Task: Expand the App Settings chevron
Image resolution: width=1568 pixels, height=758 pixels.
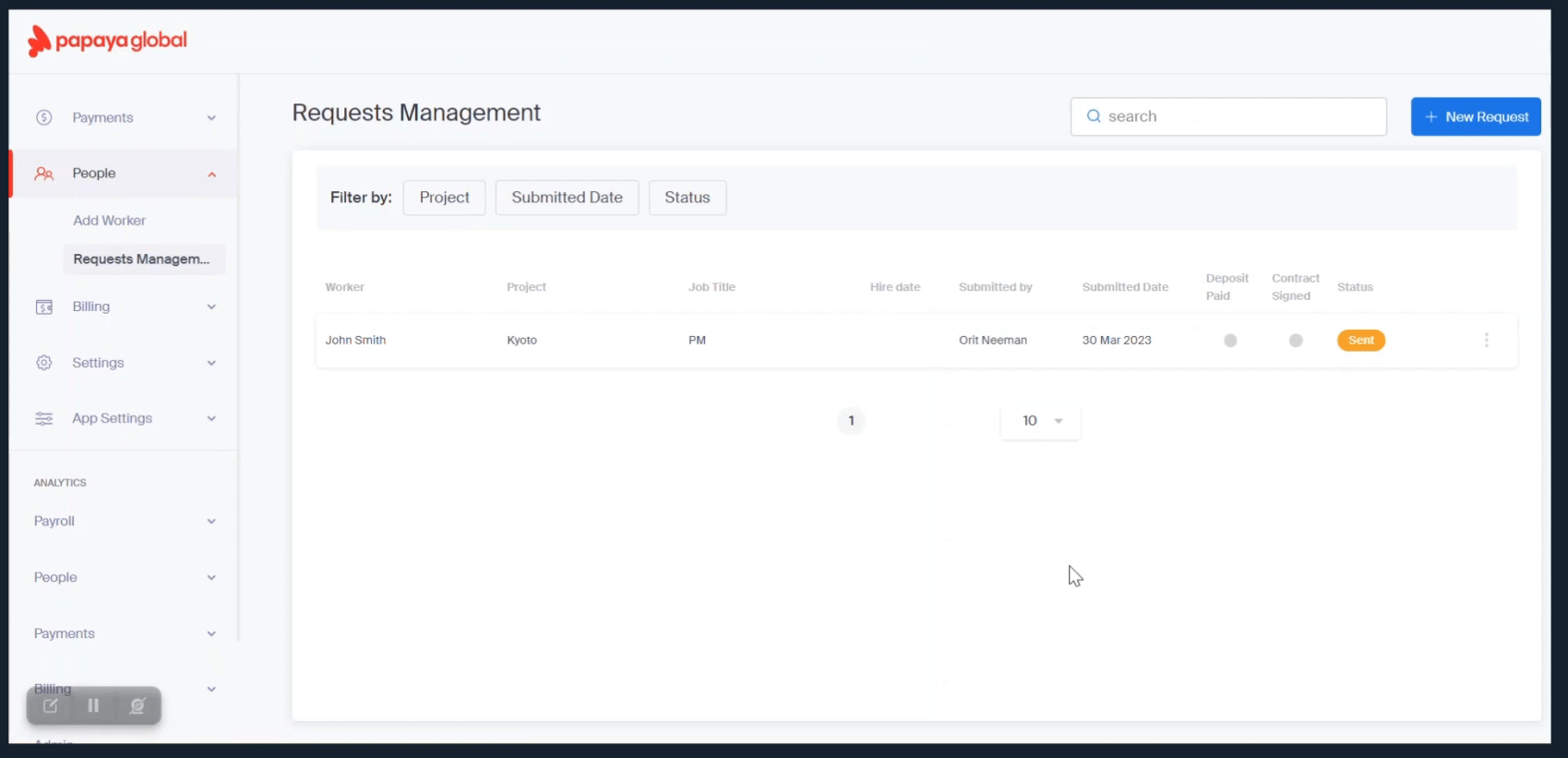Action: (x=211, y=418)
